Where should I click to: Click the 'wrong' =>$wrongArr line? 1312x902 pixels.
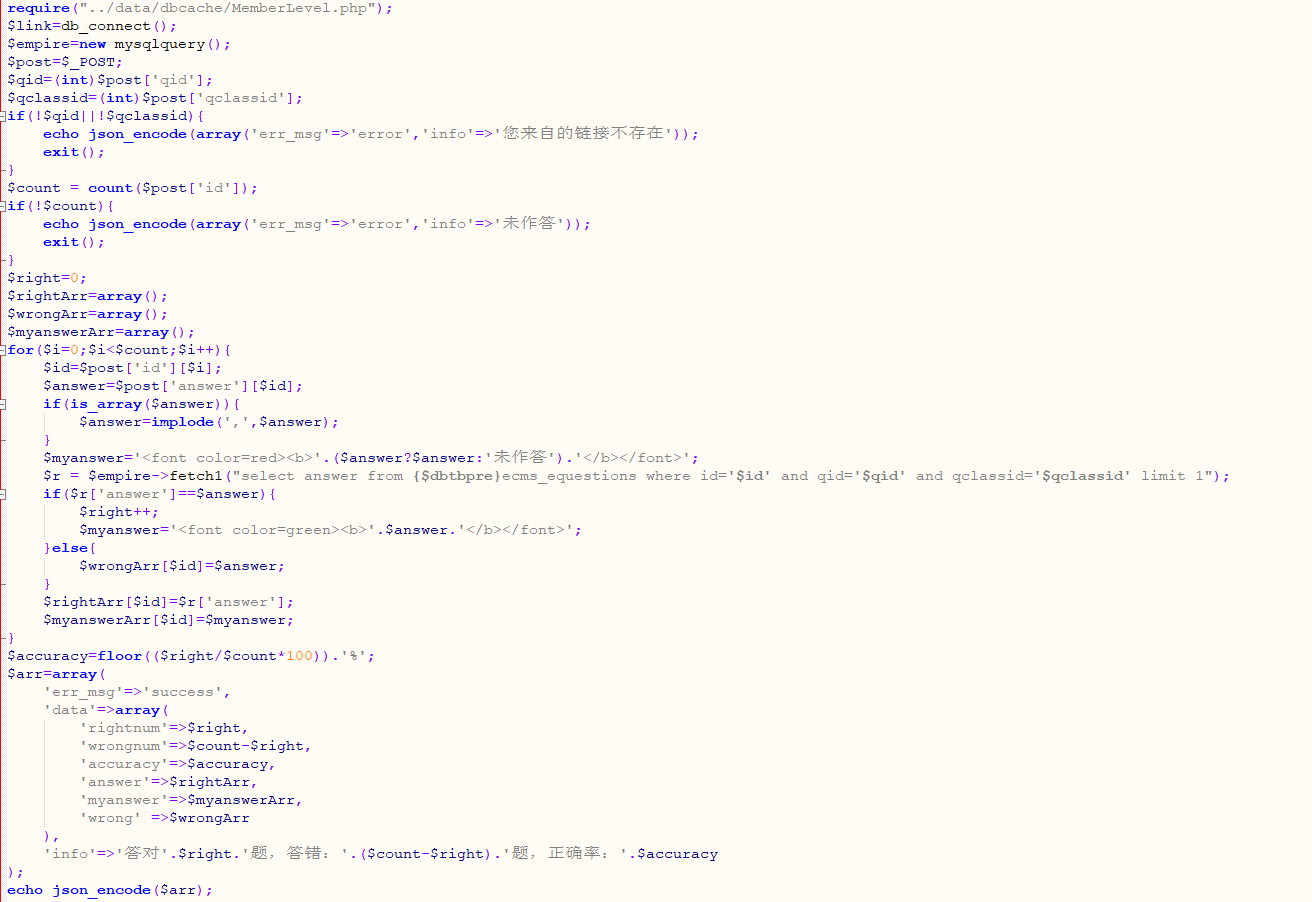[164, 818]
